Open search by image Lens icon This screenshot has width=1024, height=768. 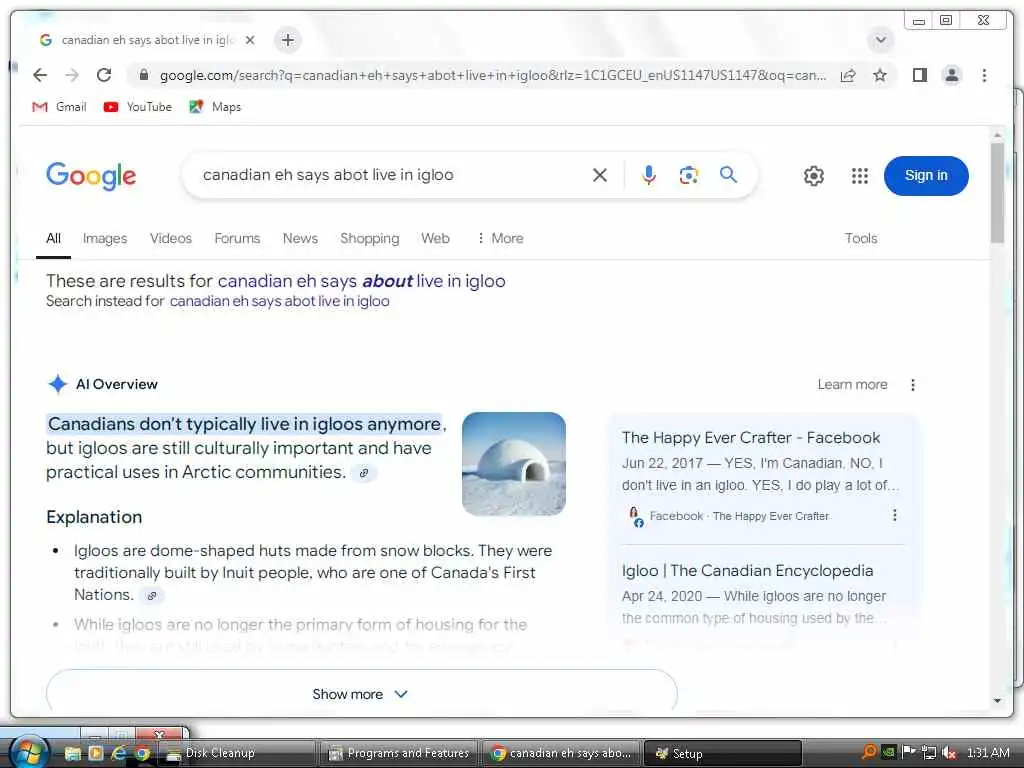pyautogui.click(x=688, y=175)
